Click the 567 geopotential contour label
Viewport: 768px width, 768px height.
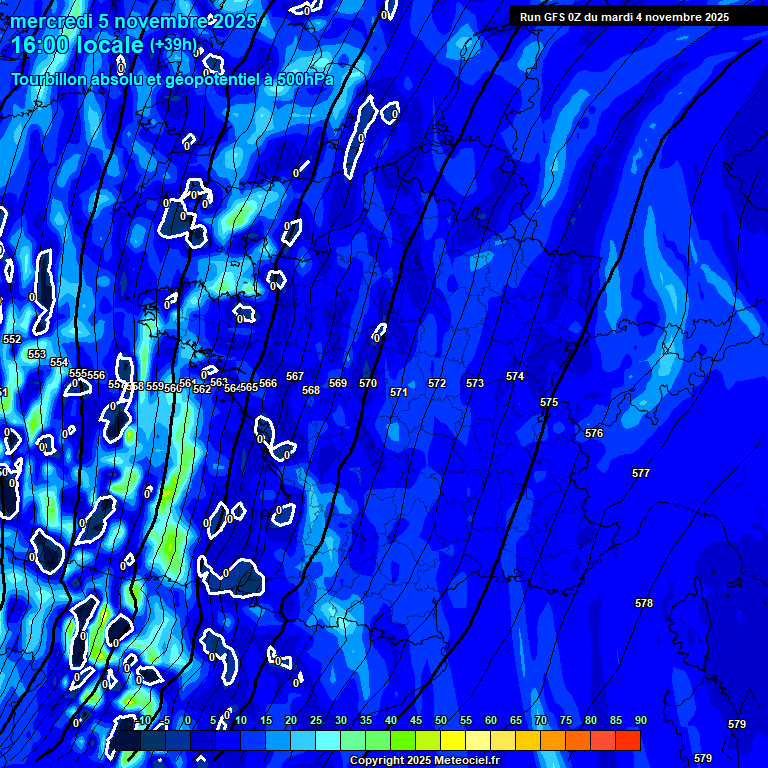(295, 376)
